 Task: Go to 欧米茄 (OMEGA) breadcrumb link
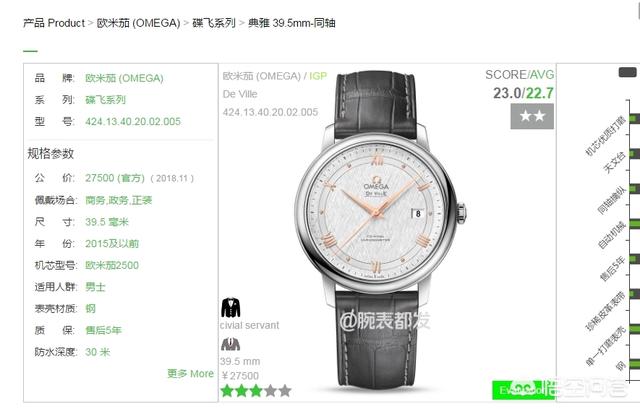click(x=138, y=23)
